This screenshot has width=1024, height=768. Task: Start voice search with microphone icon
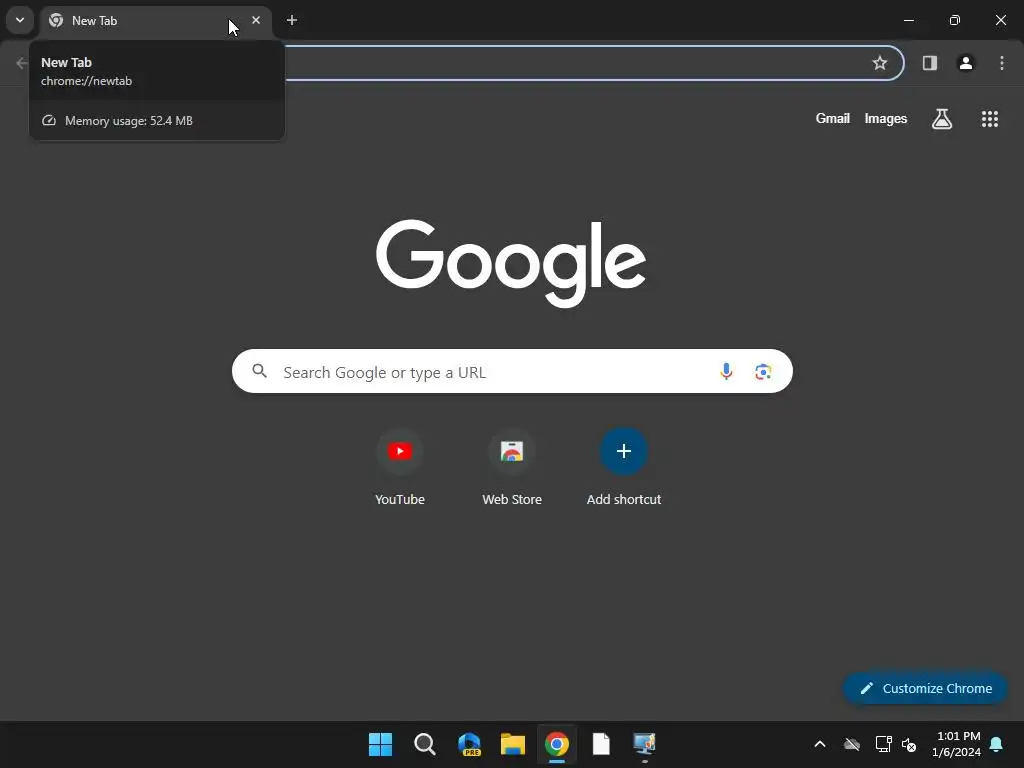point(726,372)
